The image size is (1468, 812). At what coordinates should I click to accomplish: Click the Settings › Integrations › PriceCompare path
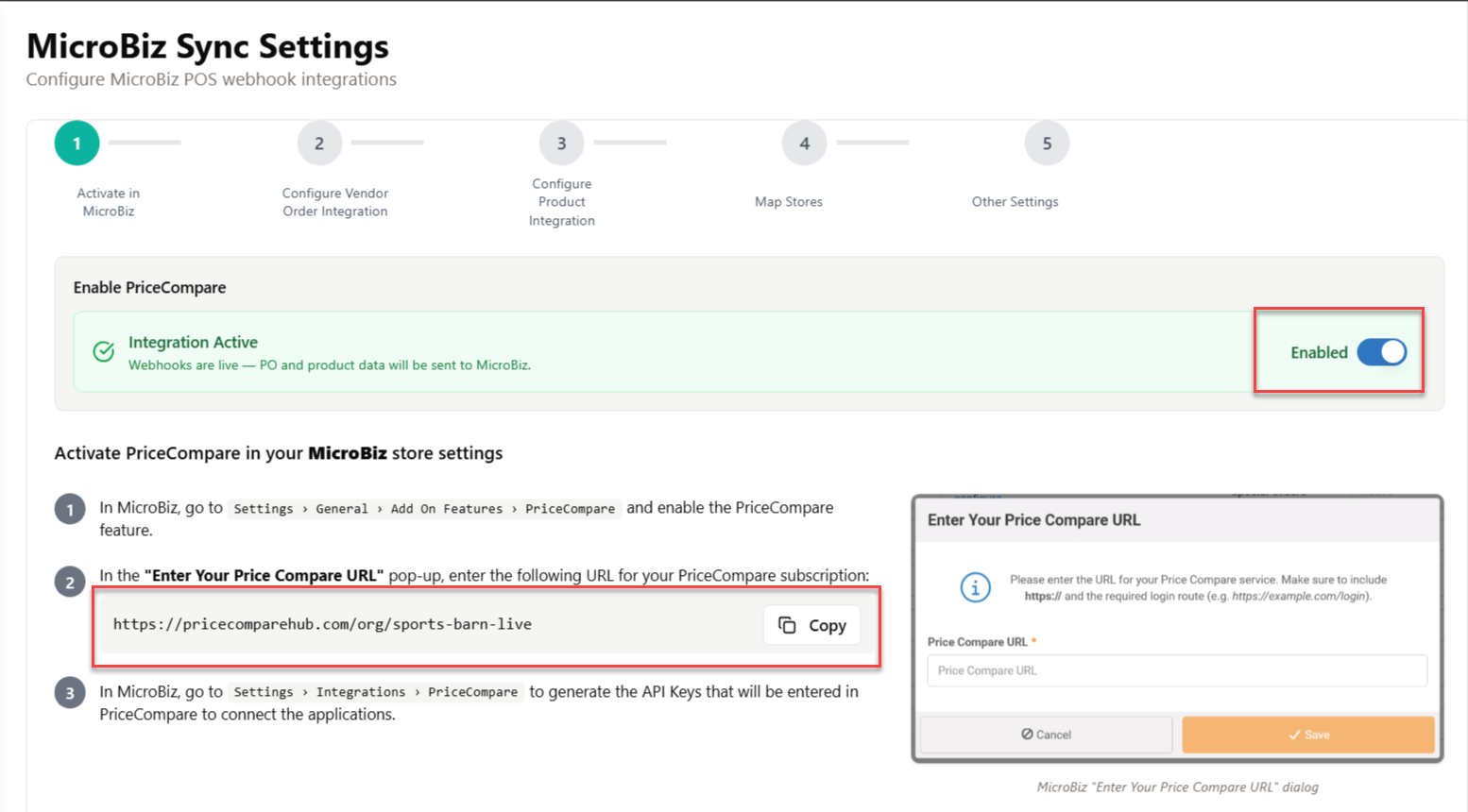click(375, 692)
